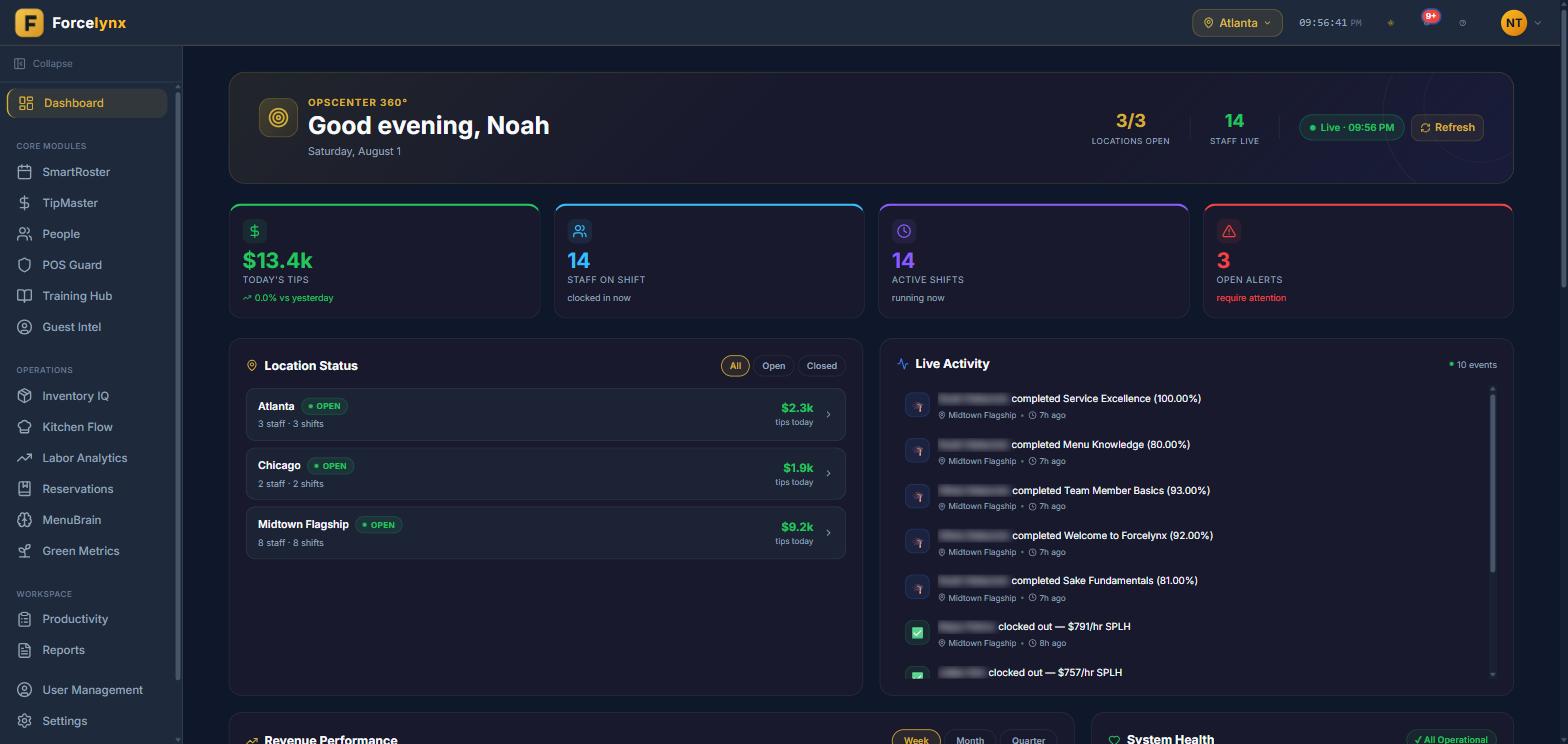Filter locations by All

[735, 366]
